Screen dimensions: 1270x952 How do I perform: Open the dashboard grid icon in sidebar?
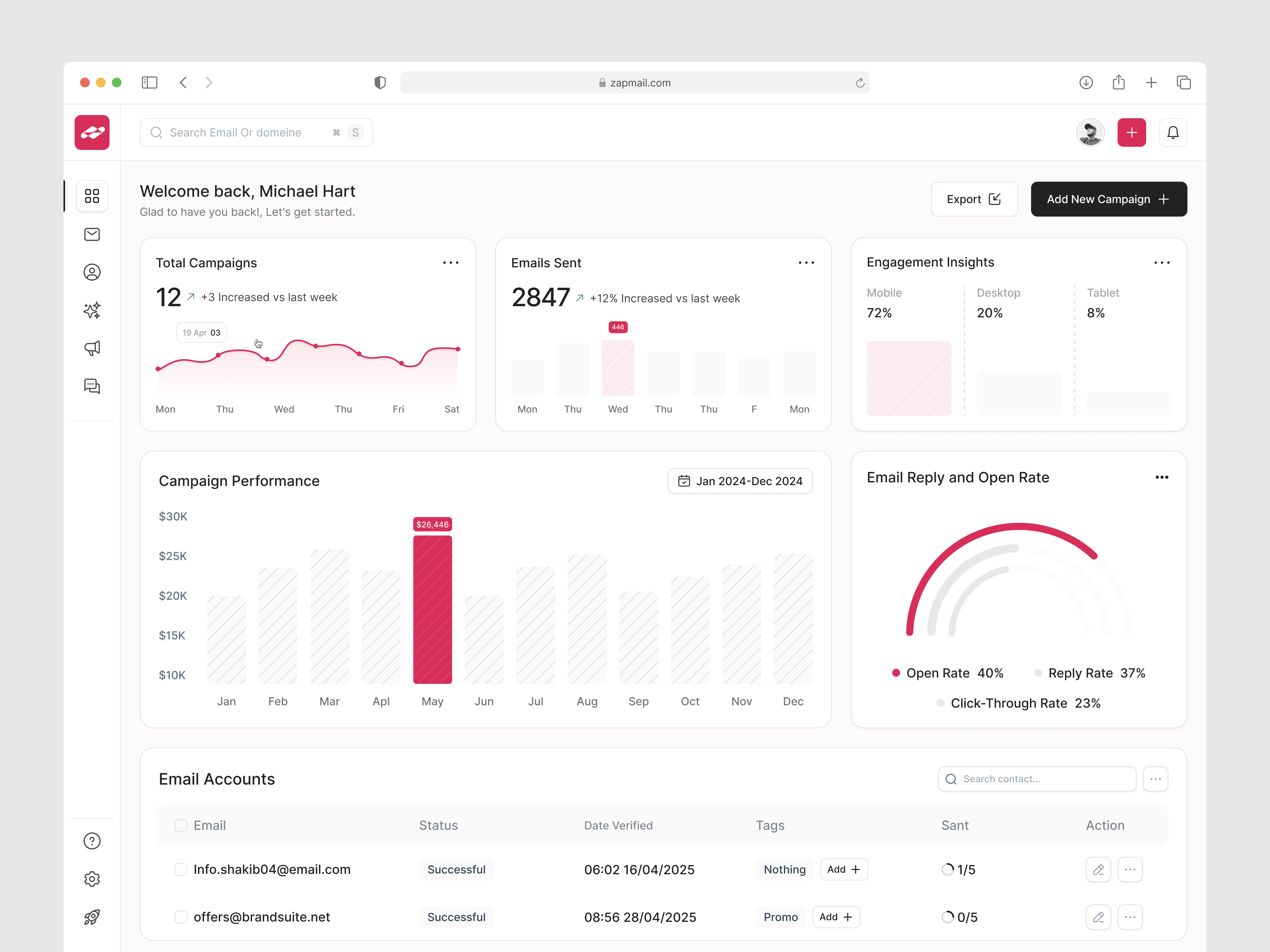coord(92,196)
